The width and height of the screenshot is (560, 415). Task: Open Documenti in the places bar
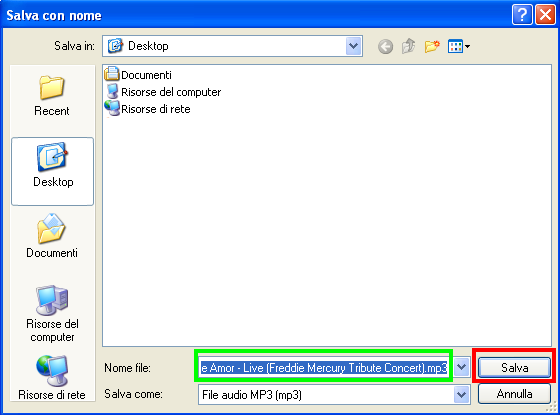pyautogui.click(x=52, y=236)
